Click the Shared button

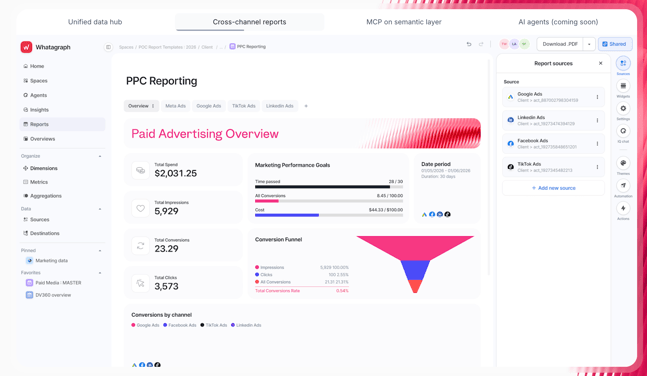(615, 44)
